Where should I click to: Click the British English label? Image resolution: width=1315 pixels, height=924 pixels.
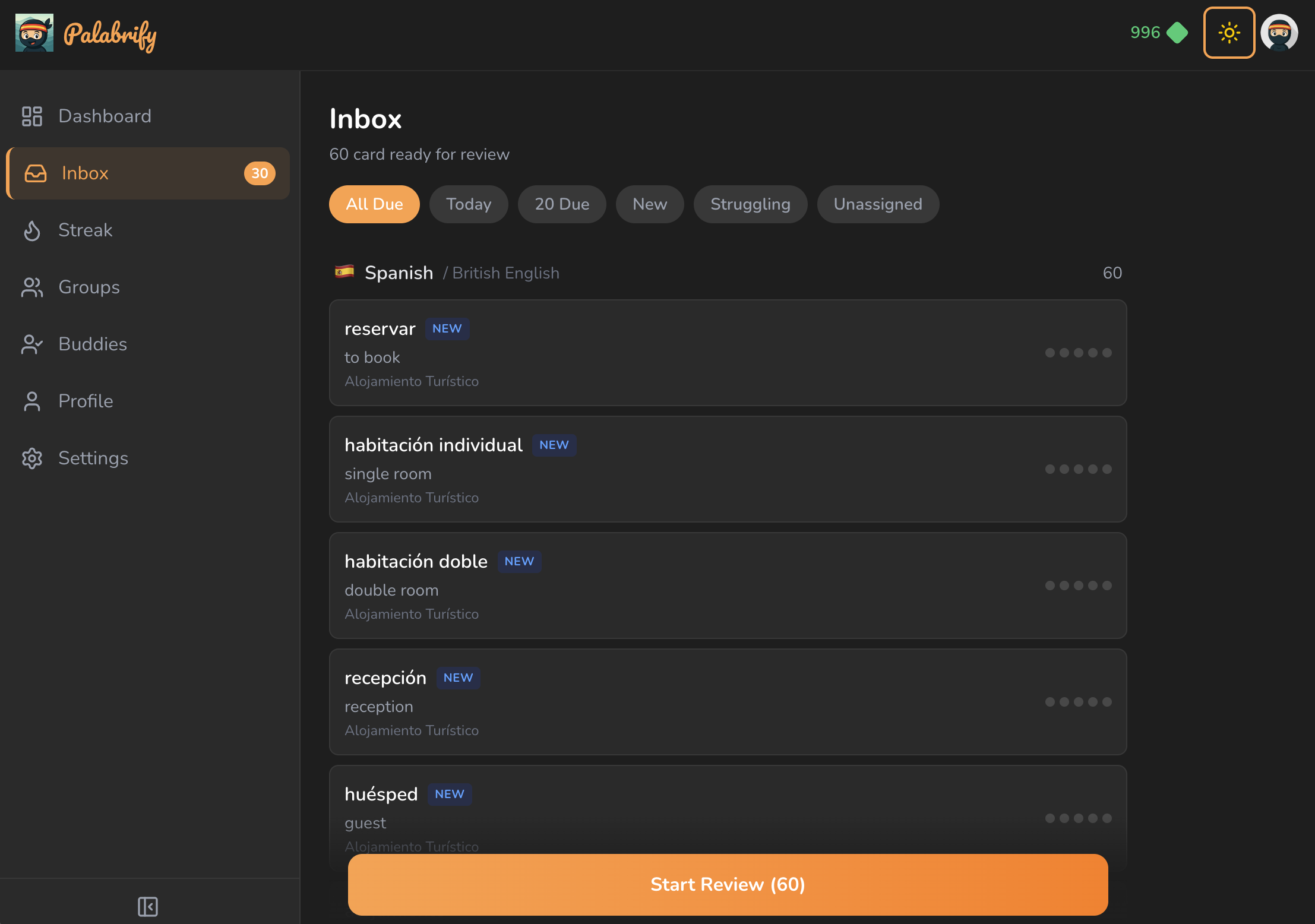coord(505,273)
